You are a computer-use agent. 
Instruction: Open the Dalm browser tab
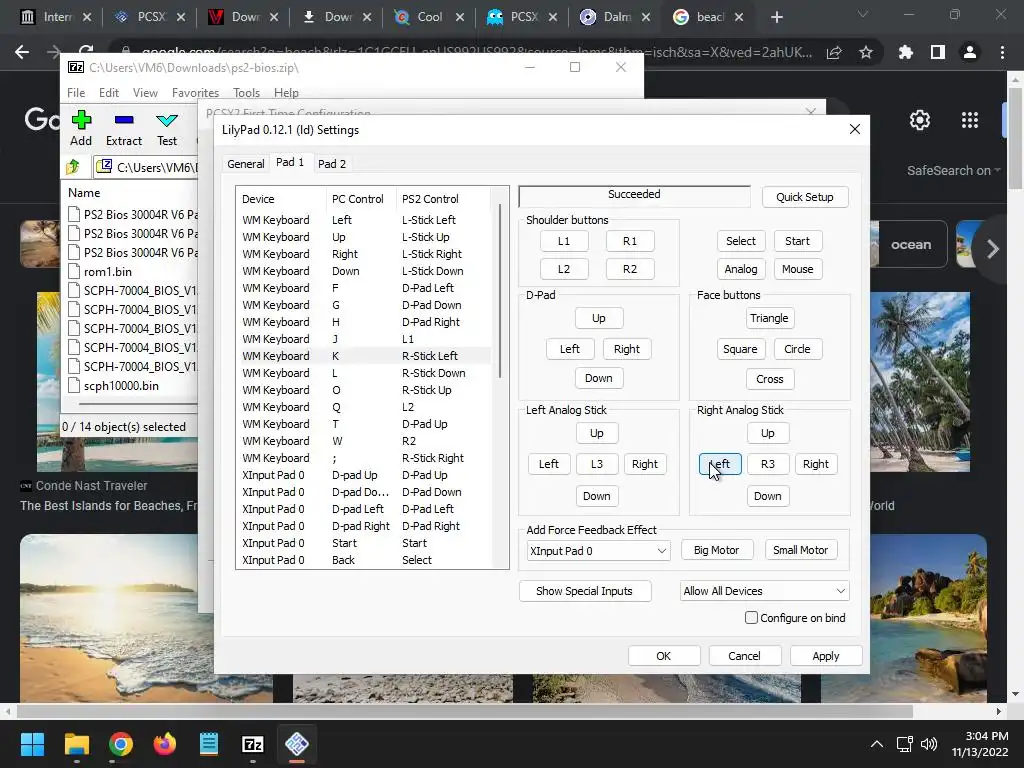pos(615,17)
